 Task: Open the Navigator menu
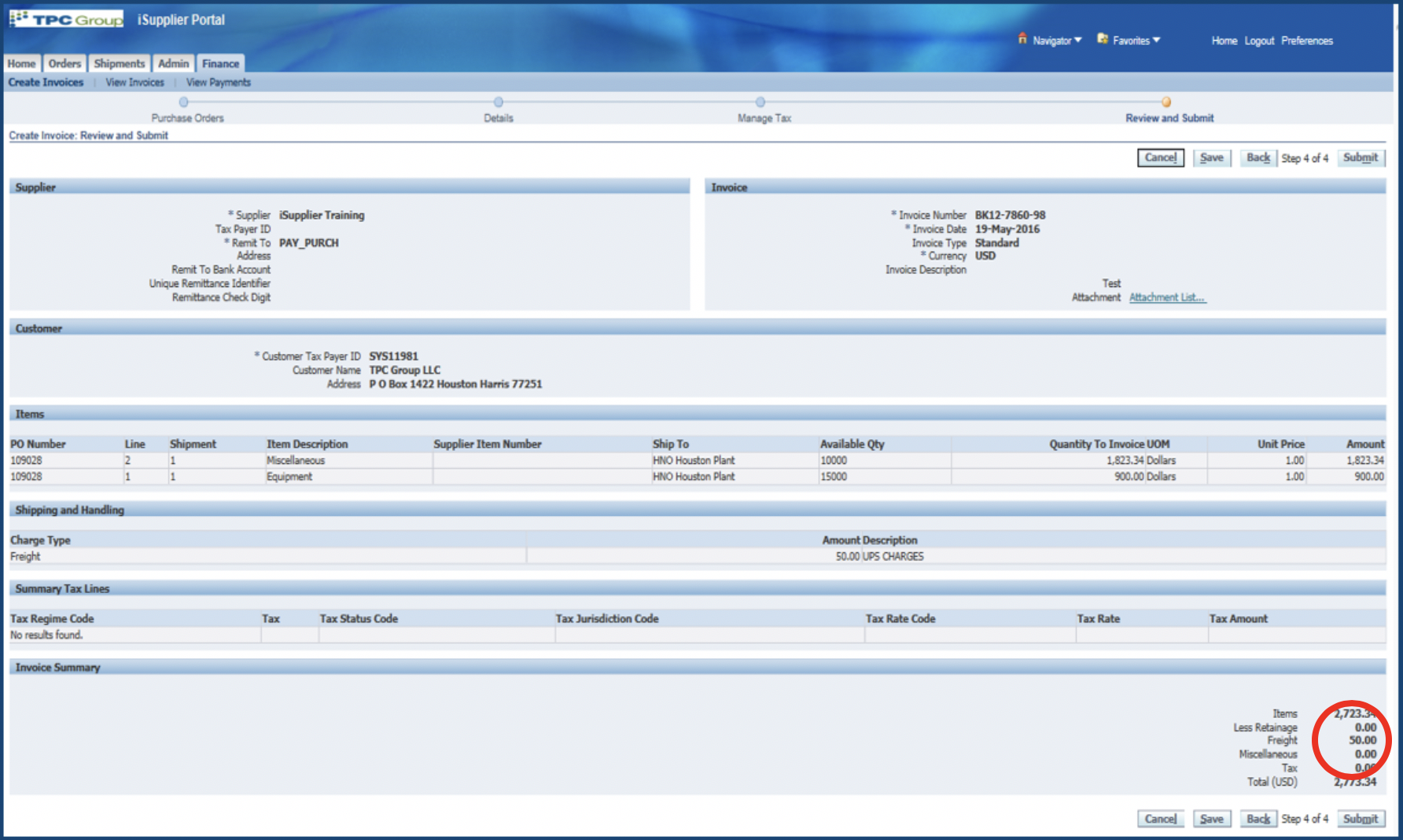point(1057,40)
